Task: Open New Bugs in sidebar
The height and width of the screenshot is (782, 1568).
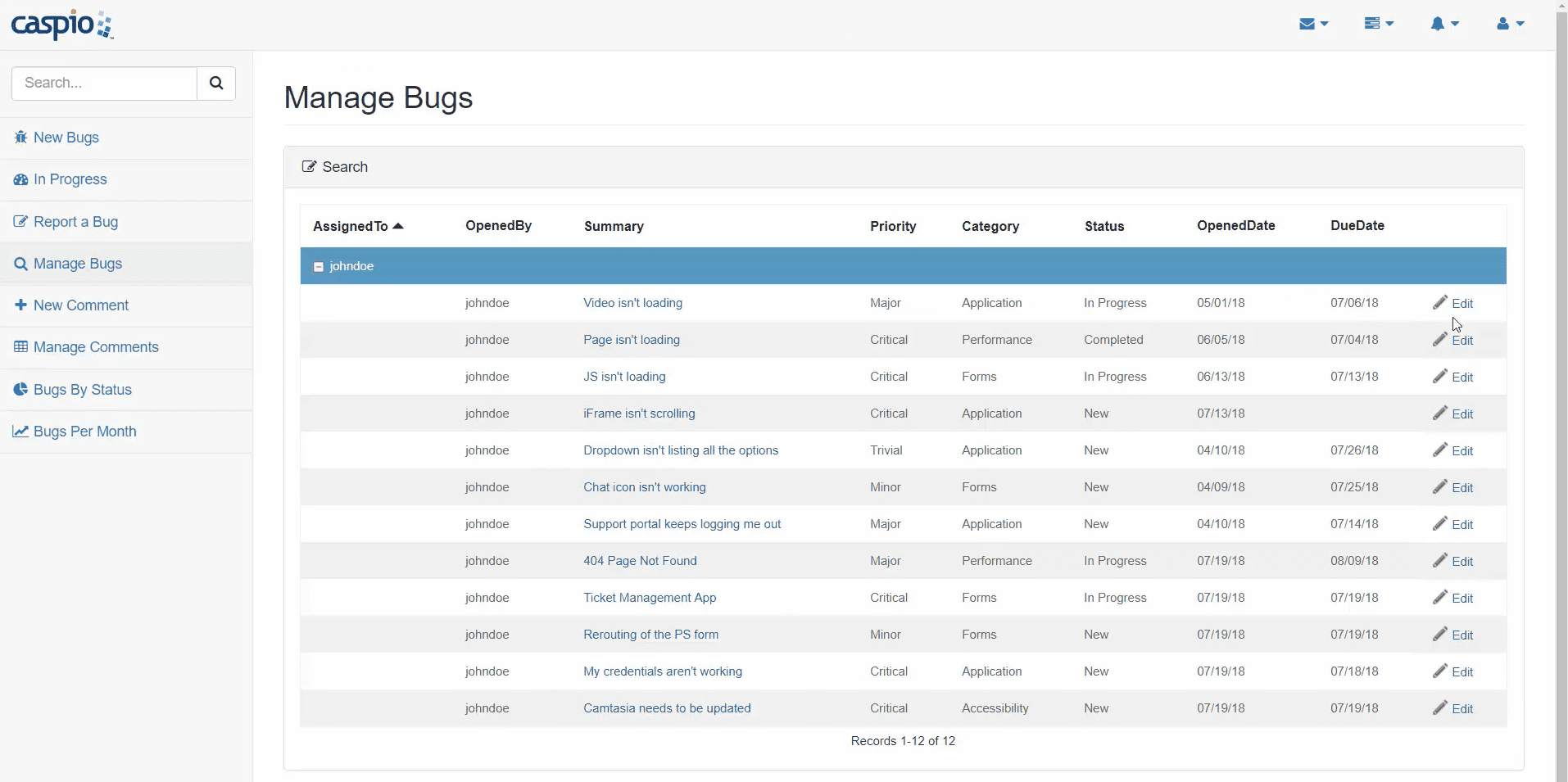Action: coord(66,138)
